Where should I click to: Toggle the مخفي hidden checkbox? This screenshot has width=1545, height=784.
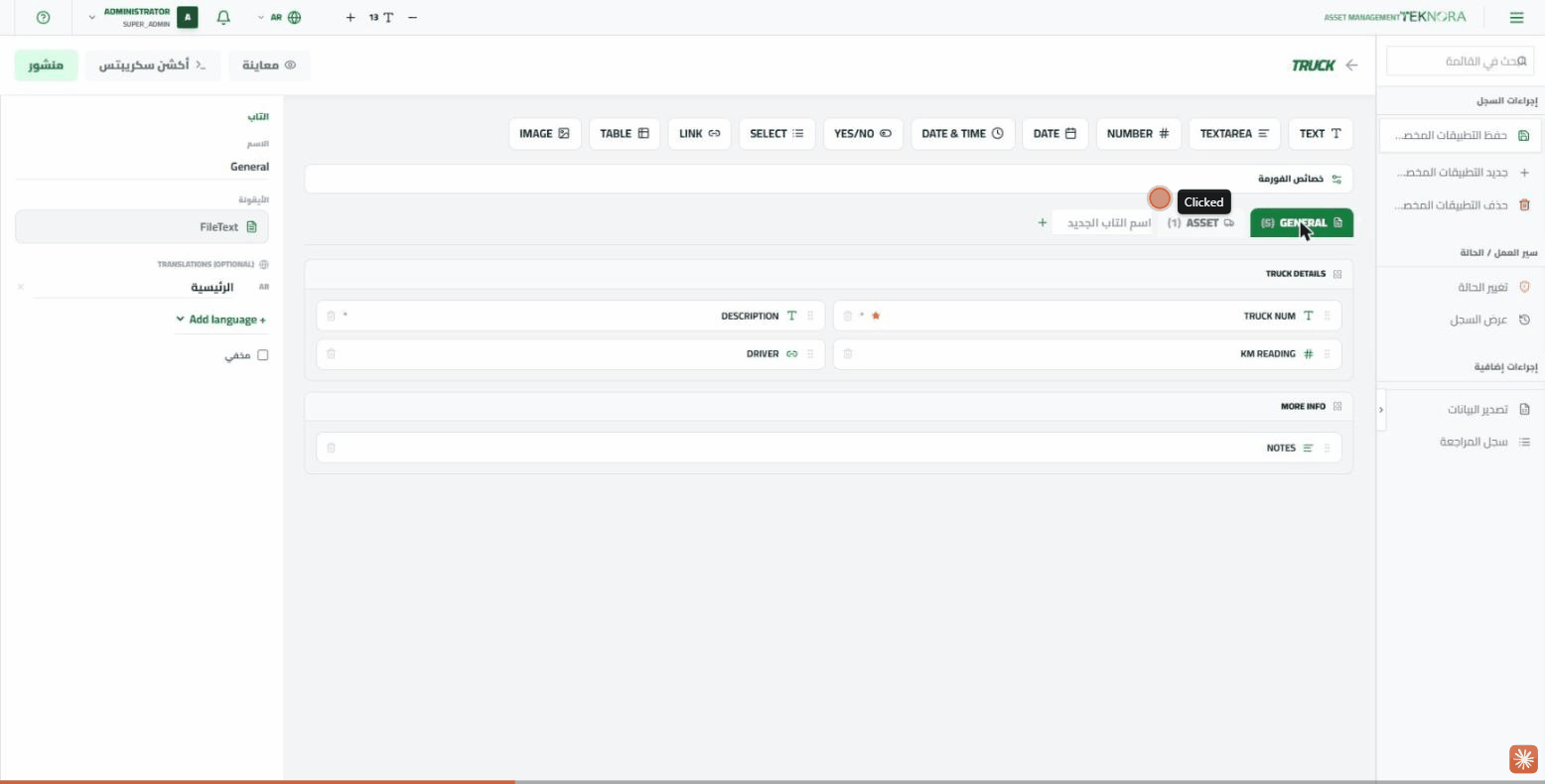[x=262, y=354]
